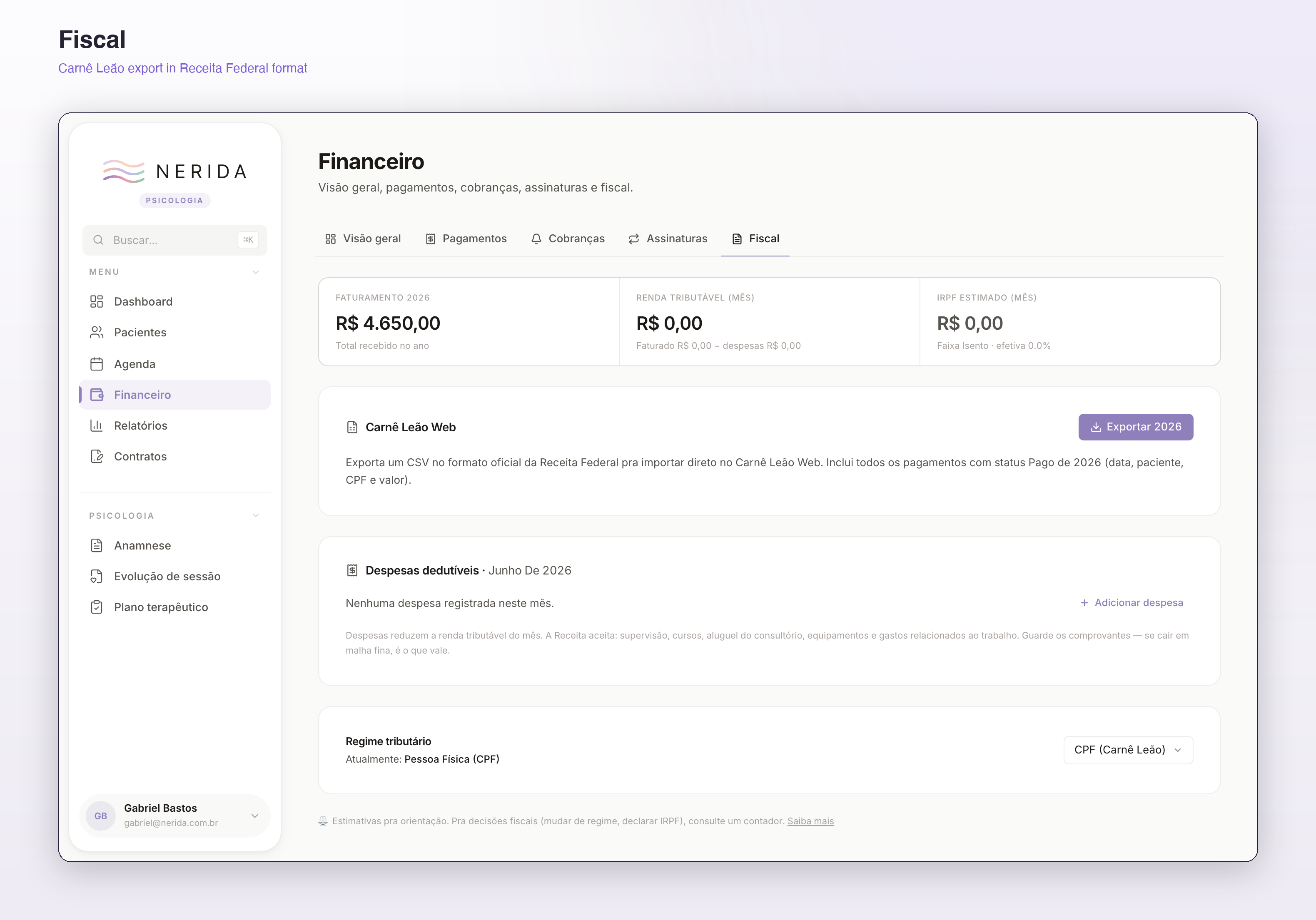Click the Pagamentos receipt tab icon
The height and width of the screenshot is (920, 1316).
(x=431, y=239)
